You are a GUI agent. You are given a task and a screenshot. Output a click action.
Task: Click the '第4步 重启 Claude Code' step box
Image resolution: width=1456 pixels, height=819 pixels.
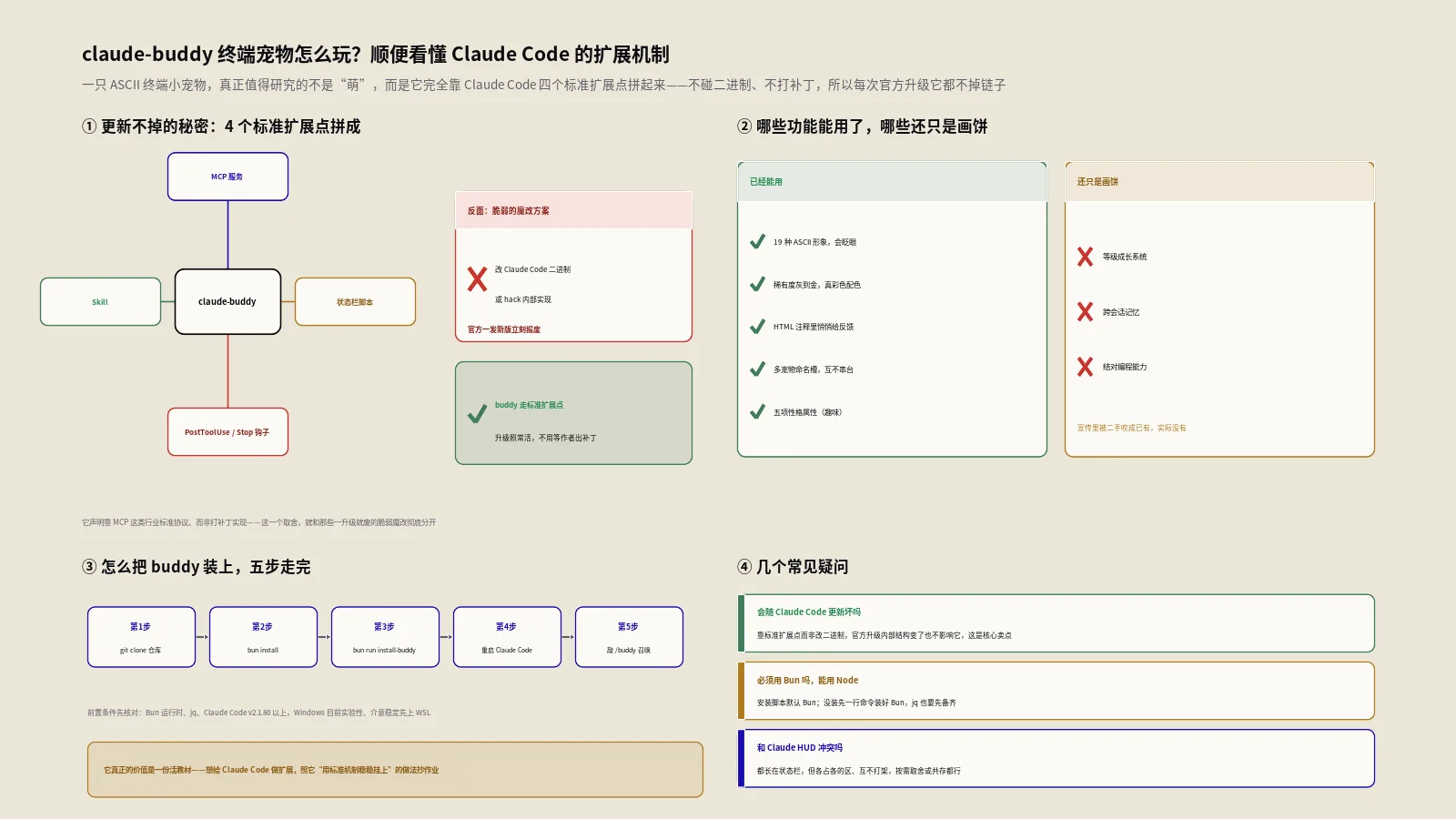pyautogui.click(x=507, y=637)
